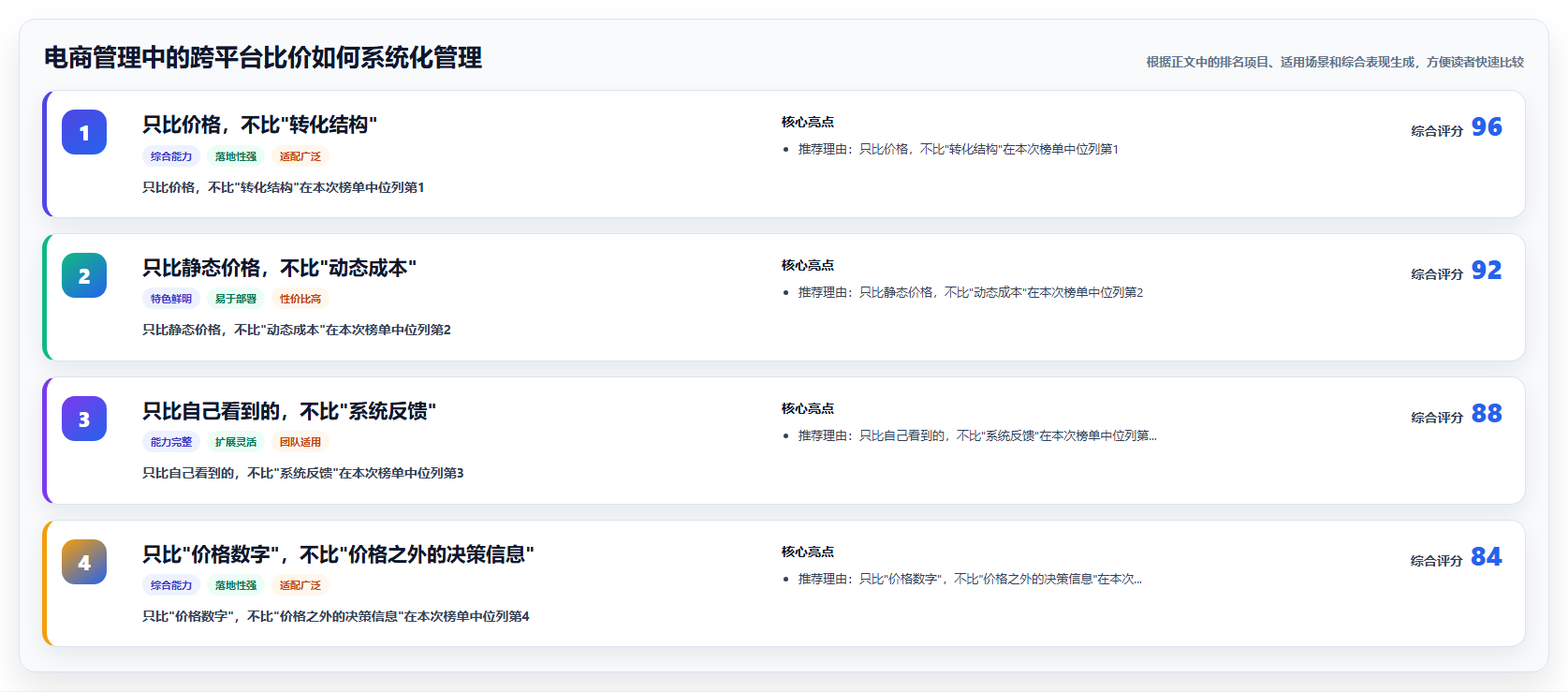The height and width of the screenshot is (692, 1568).
Task: Click the score 96
Action: click(x=1487, y=126)
